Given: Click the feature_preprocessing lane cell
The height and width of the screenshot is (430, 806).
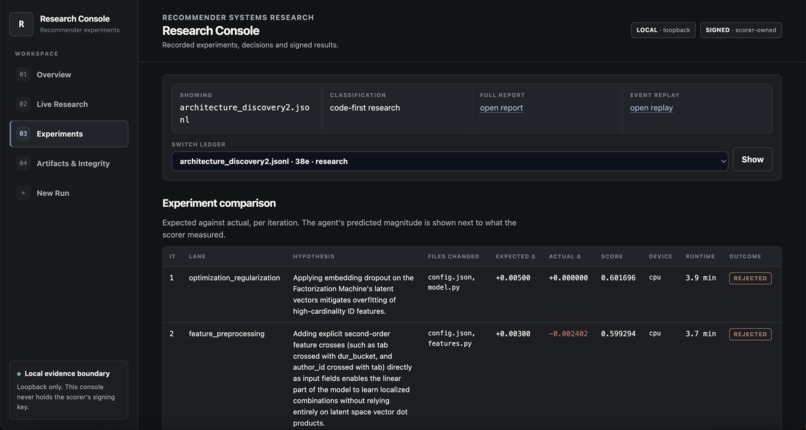Looking at the screenshot, I should tap(227, 334).
